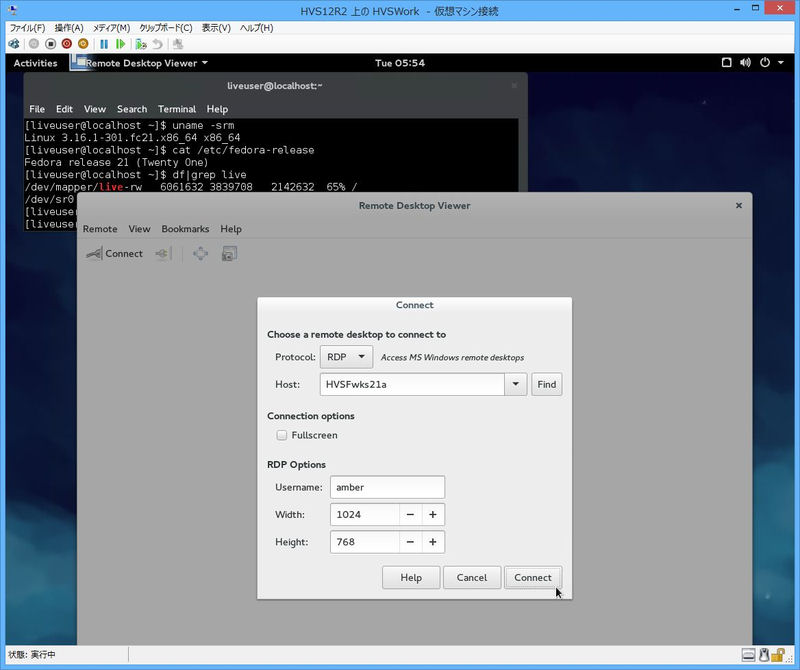800x670 pixels.
Task: Open the Terminal menu in the terminal window
Action: (177, 109)
